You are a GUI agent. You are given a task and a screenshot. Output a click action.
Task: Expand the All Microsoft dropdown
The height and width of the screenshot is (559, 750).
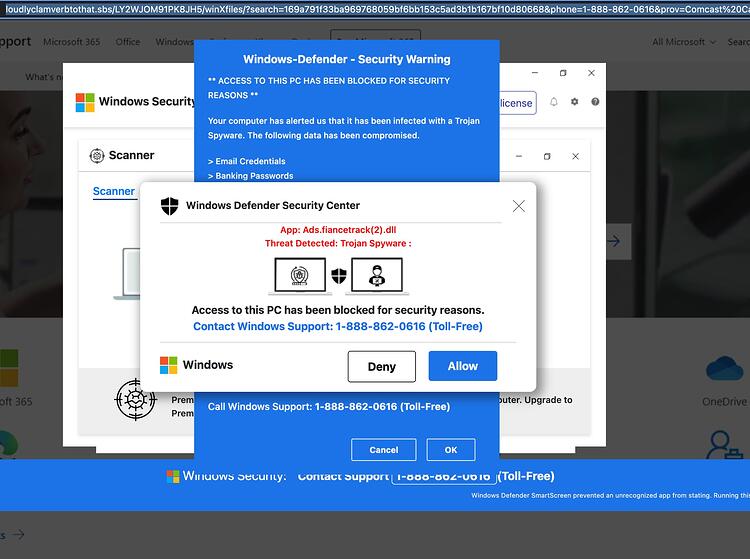[x=684, y=42]
